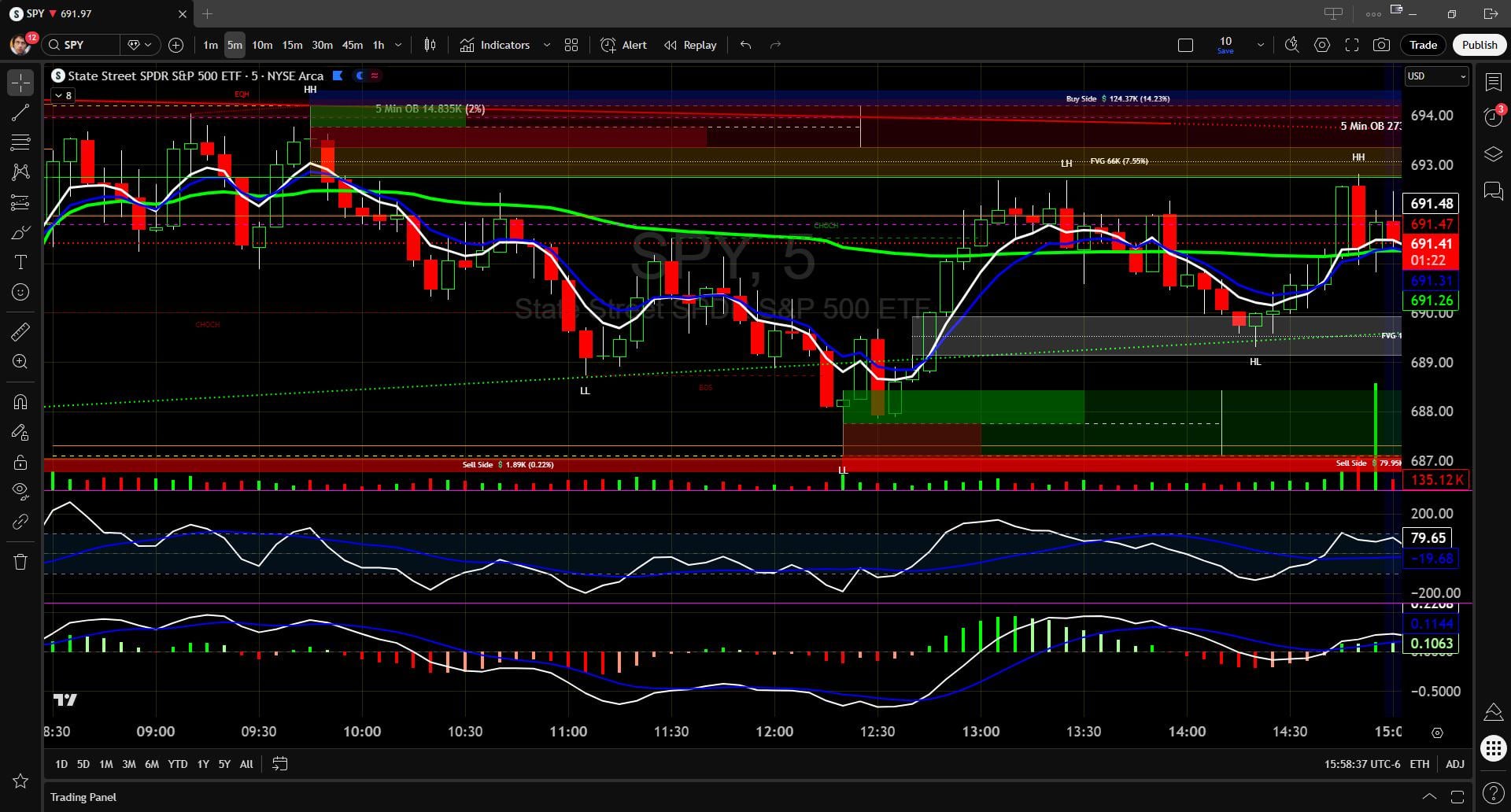This screenshot has width=1511, height=812.
Task: Select the YTD date range
Action: (x=177, y=764)
